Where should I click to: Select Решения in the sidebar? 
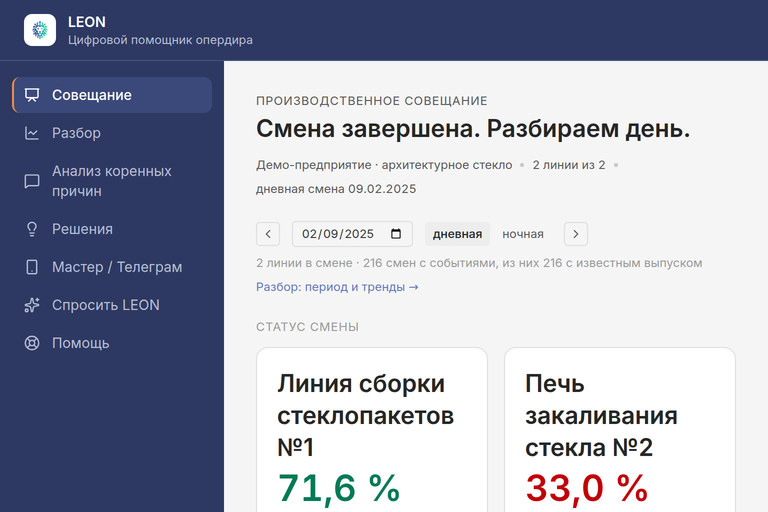click(x=112, y=229)
